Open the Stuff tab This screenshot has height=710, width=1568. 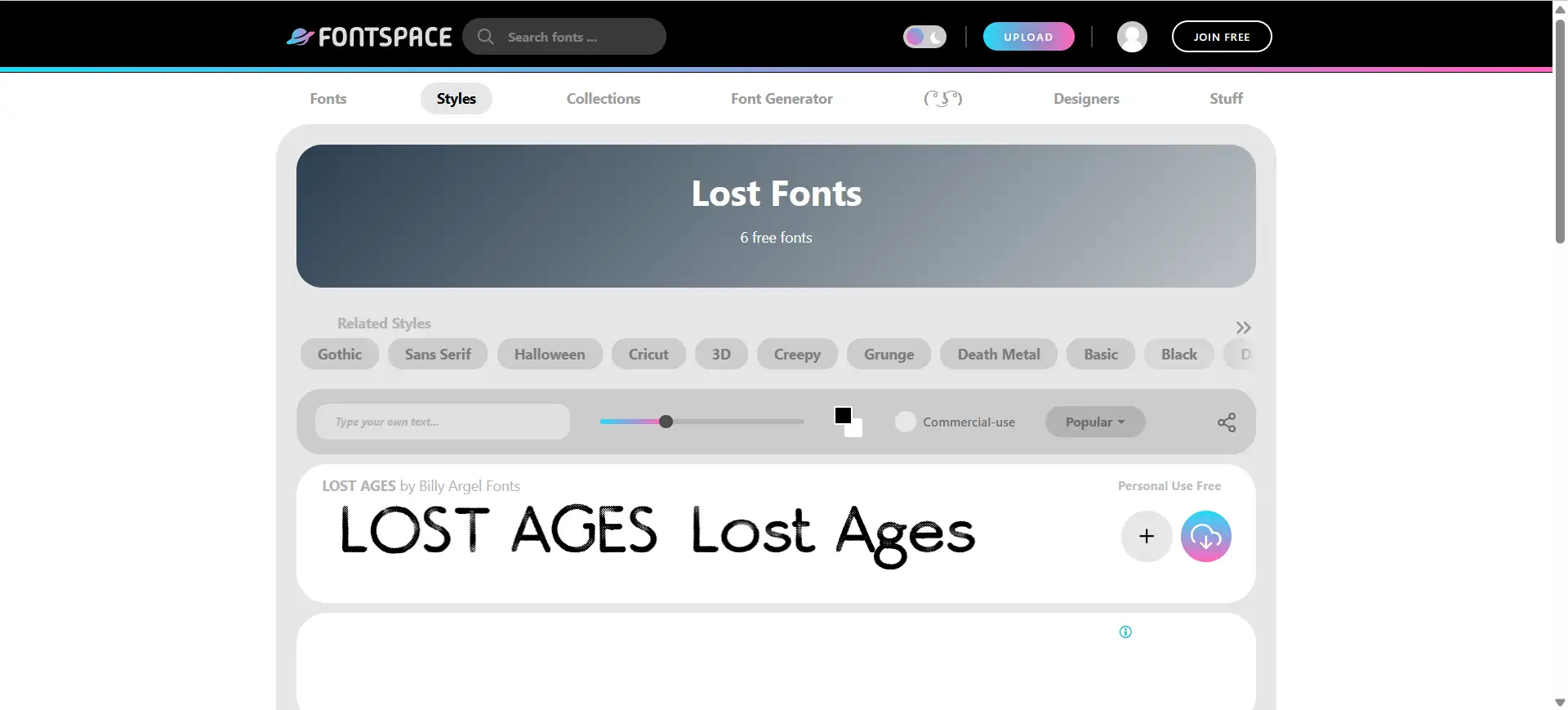coord(1226,99)
